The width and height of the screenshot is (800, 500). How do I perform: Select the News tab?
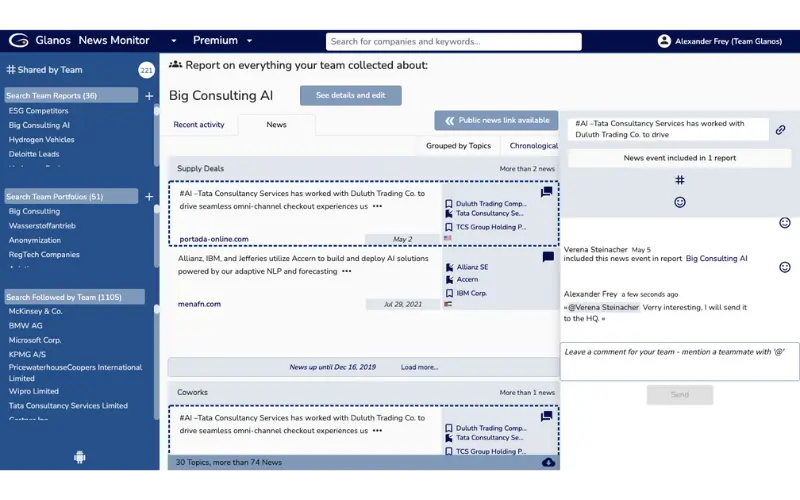[277, 124]
